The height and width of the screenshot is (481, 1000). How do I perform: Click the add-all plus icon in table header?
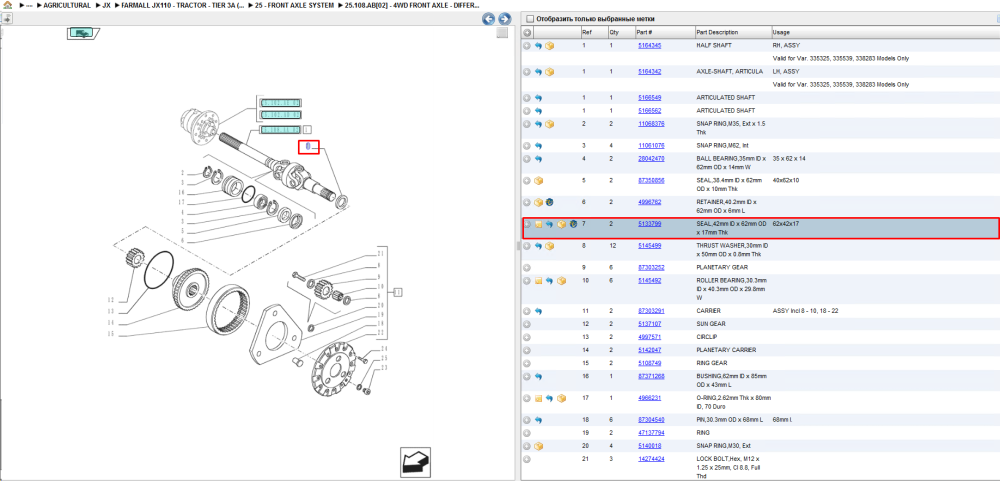point(527,33)
